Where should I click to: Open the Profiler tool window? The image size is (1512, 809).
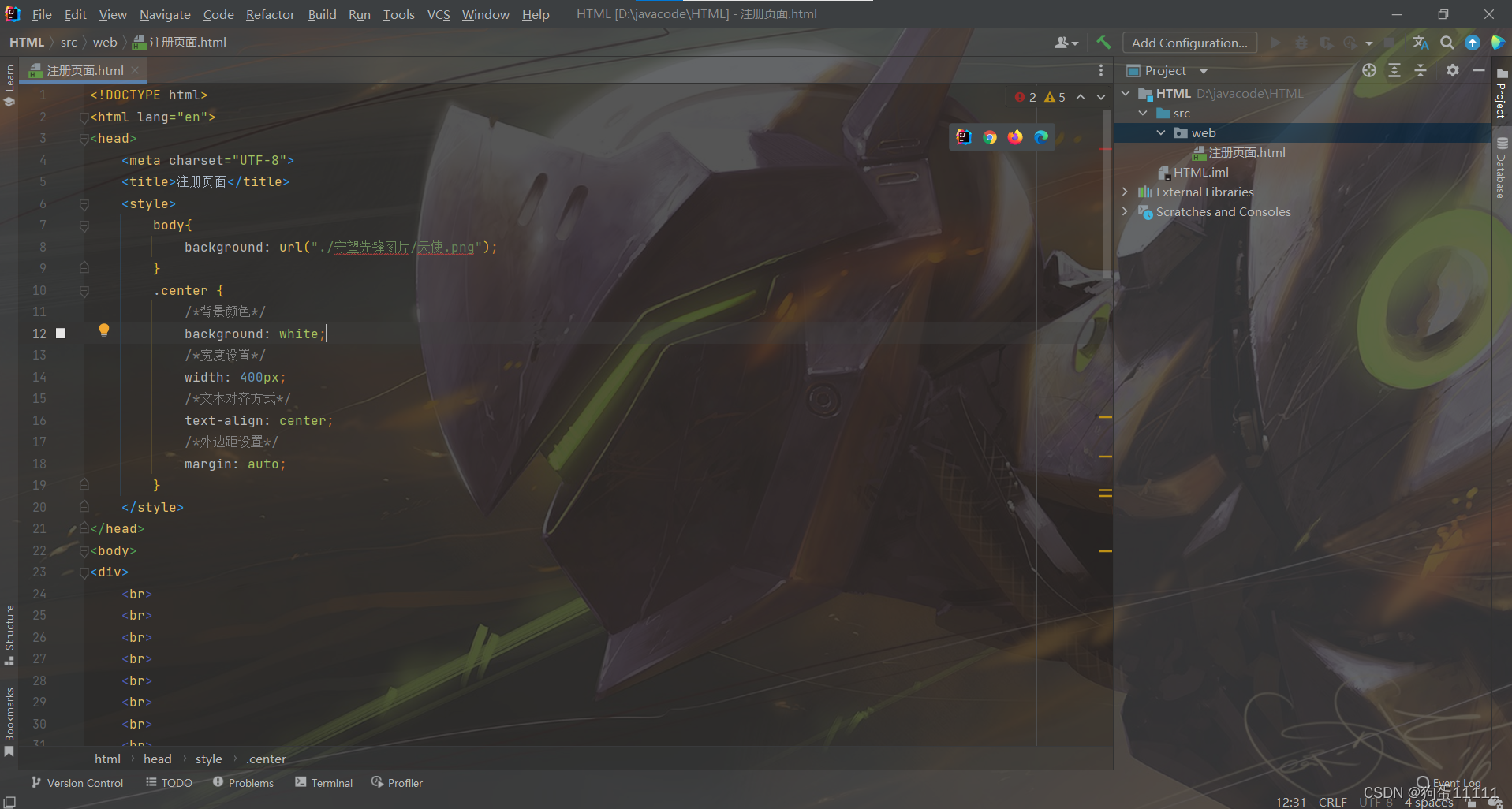tap(397, 782)
